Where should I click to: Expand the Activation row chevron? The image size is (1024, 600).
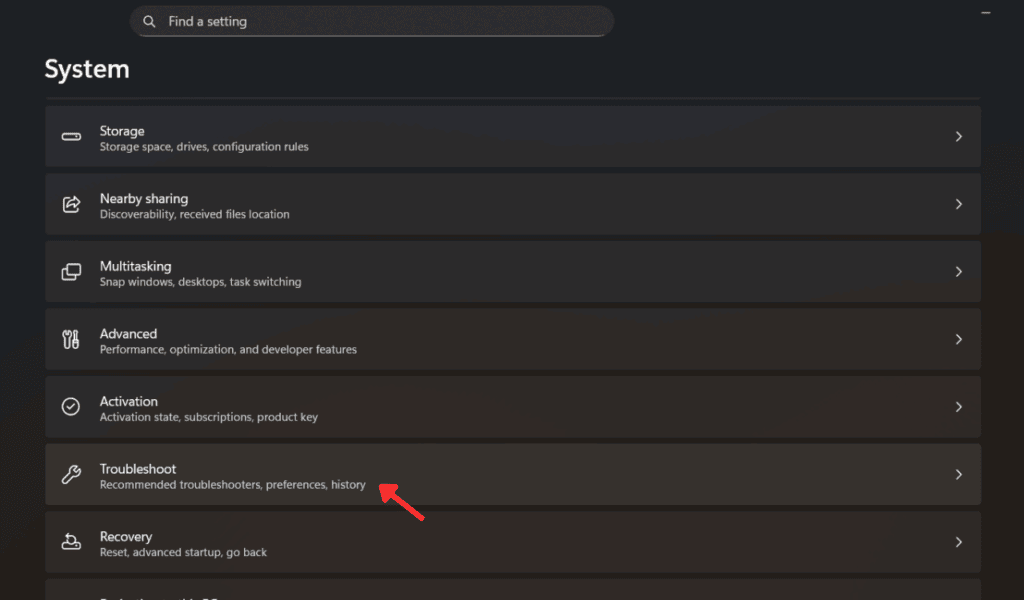(x=959, y=407)
